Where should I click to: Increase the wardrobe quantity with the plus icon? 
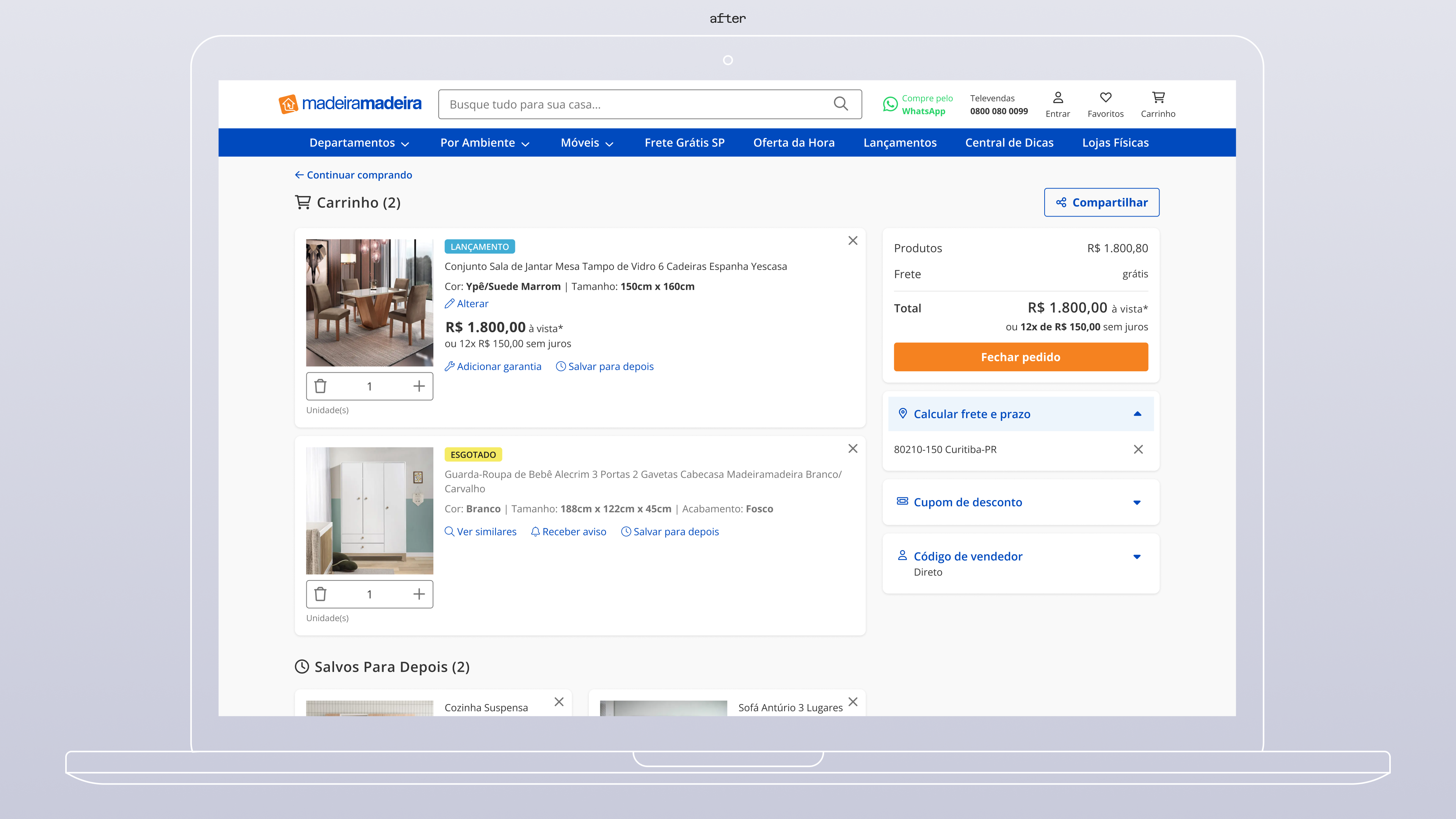coord(419,594)
